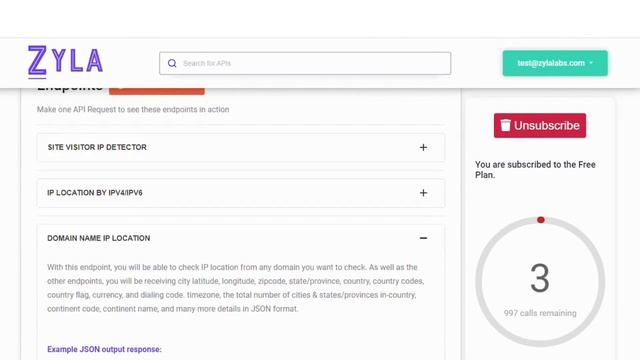The image size is (640, 360).
Task: Click minus icon on Domain Name IP Location
Action: 423,238
